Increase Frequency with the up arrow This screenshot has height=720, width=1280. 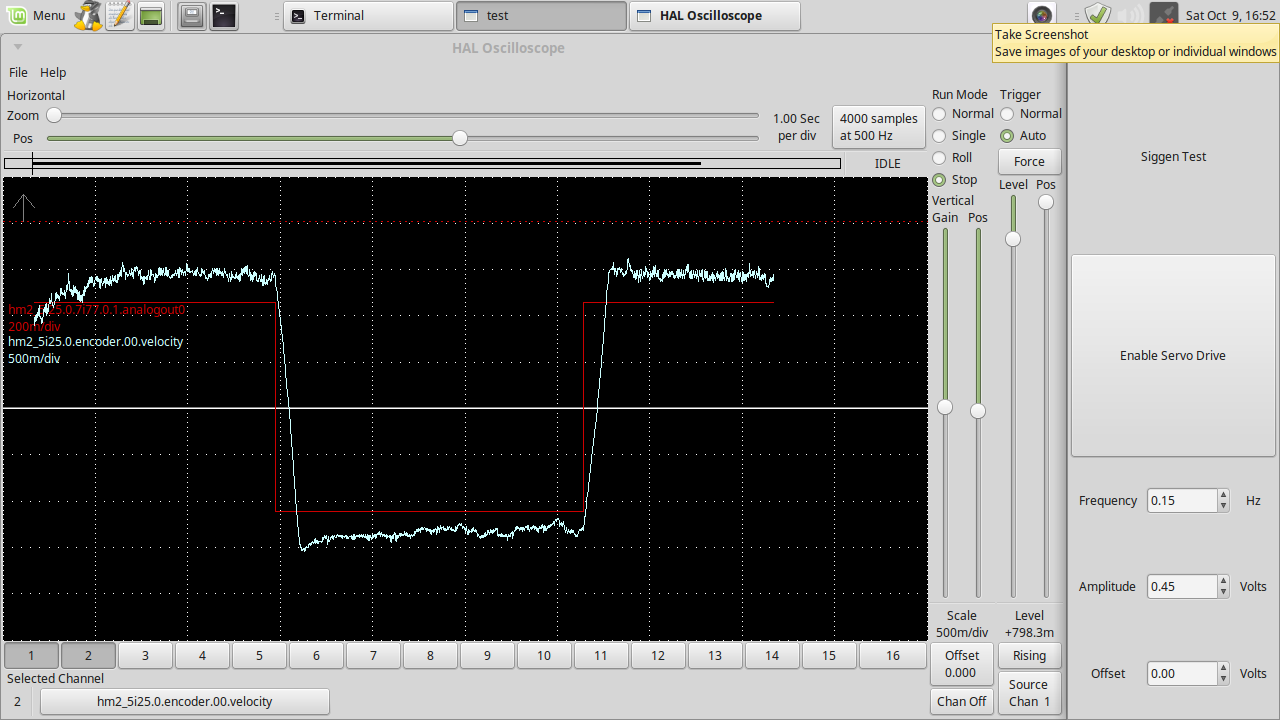[1223, 495]
